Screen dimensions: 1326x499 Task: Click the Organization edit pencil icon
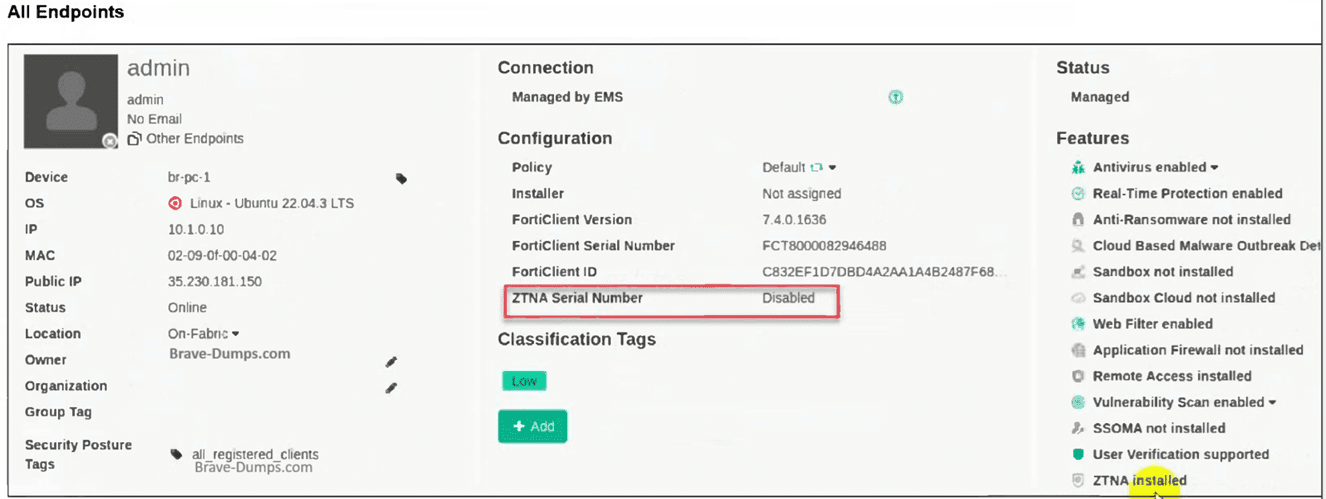[x=392, y=387]
